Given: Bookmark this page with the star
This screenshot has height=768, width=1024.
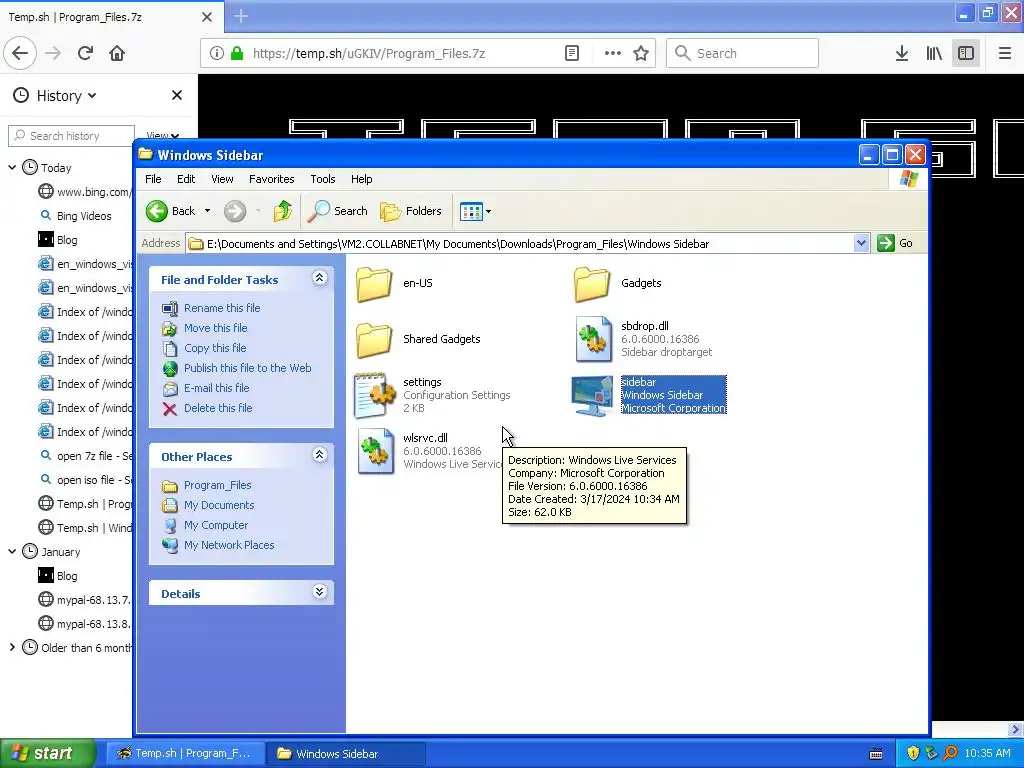Looking at the screenshot, I should pos(641,53).
